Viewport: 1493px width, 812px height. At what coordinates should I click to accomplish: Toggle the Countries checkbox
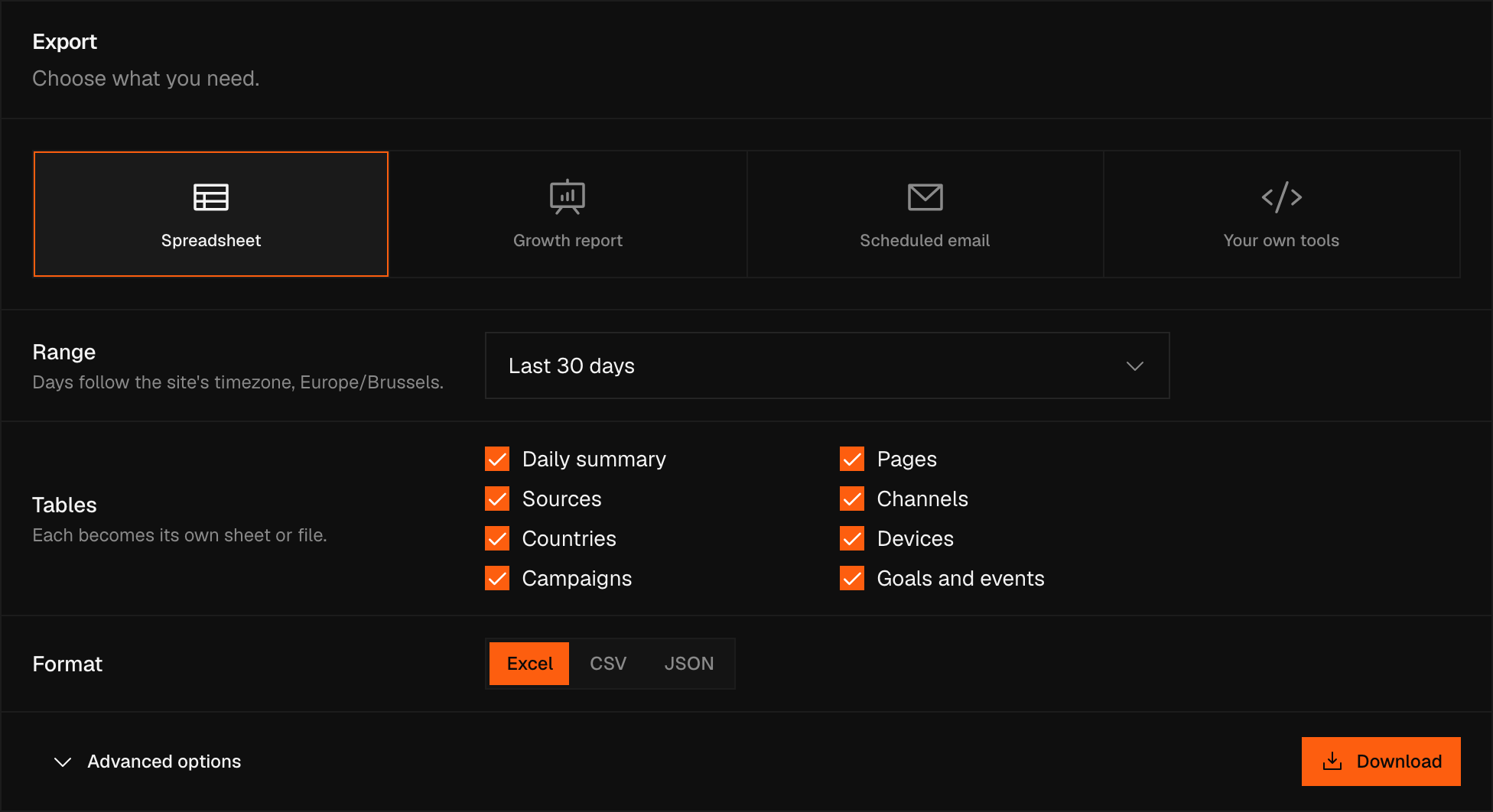click(497, 538)
